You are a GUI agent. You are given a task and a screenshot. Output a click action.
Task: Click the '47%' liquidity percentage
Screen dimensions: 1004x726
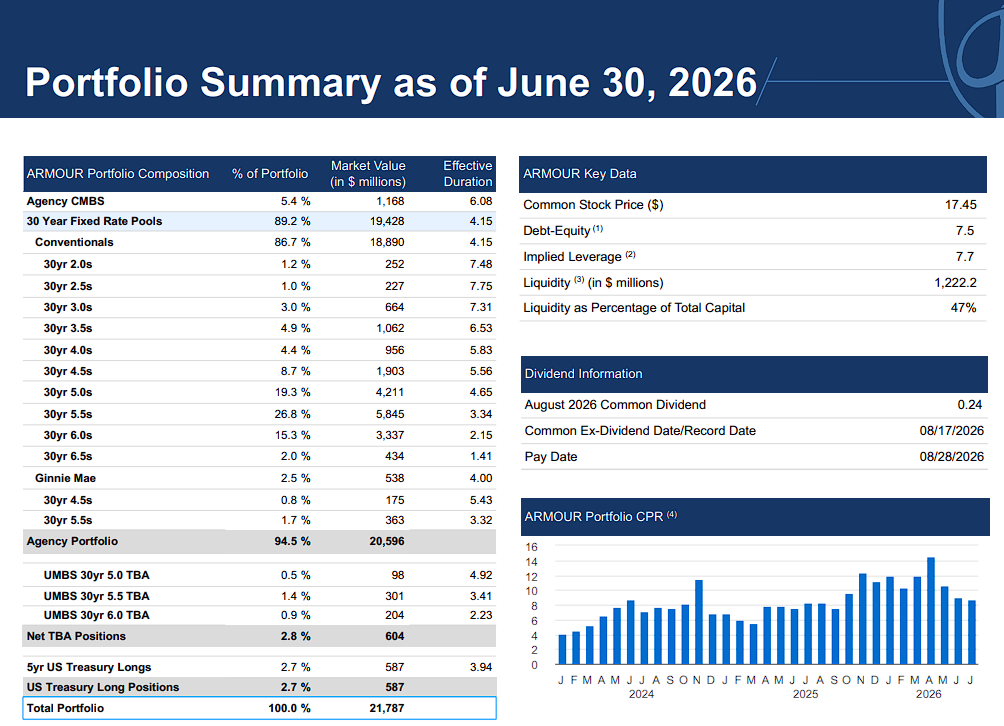[964, 308]
